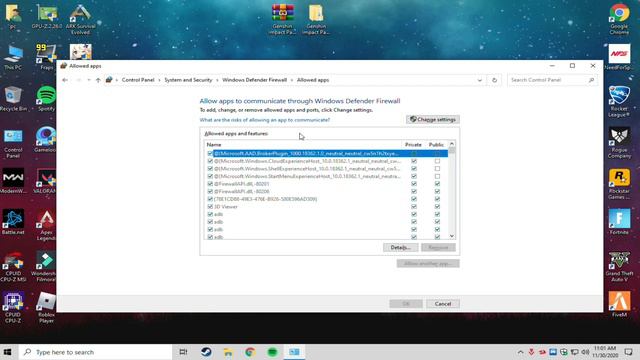The width and height of the screenshot is (640, 360).
Task: Open the Modern Warfare desktop shortcut
Action: [x=13, y=181]
